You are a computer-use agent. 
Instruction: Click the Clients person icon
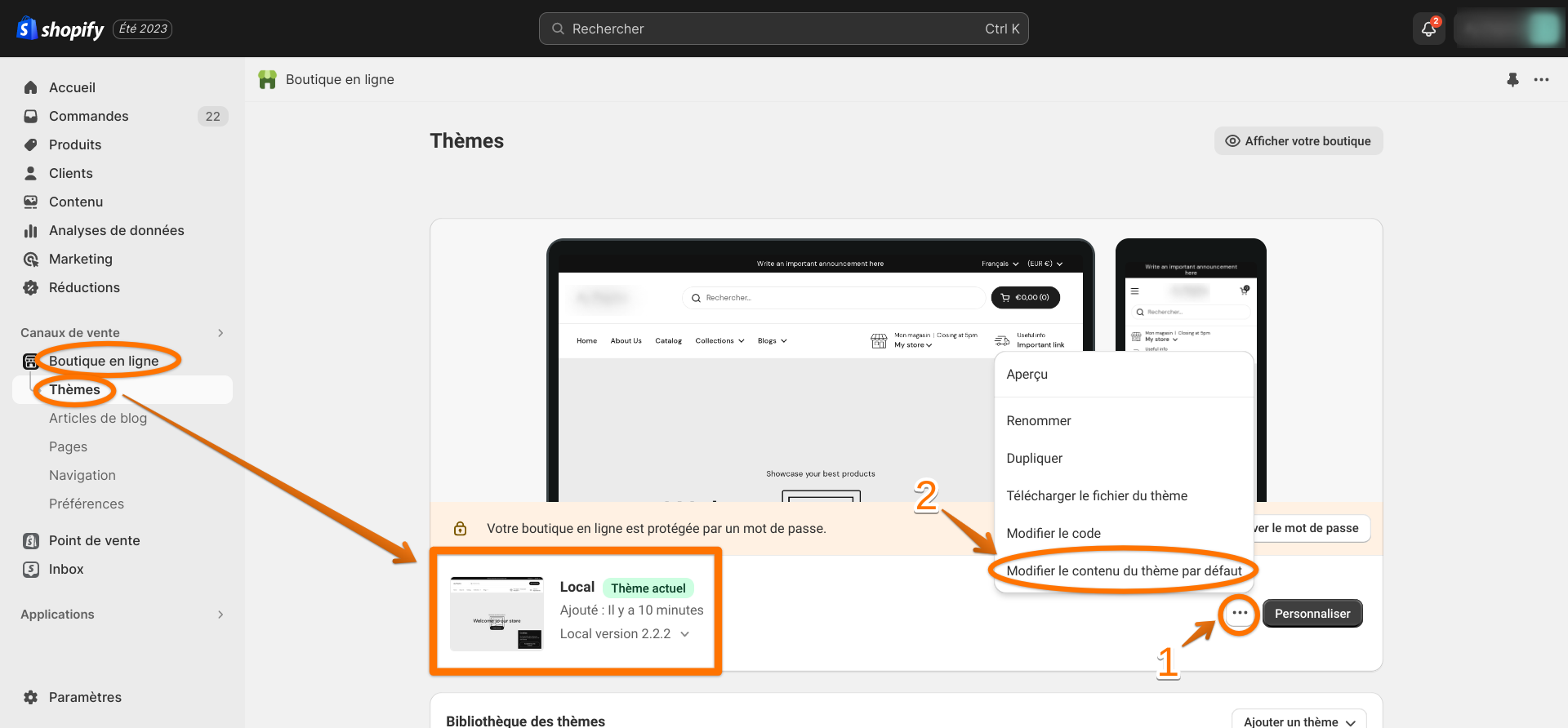[x=31, y=173]
